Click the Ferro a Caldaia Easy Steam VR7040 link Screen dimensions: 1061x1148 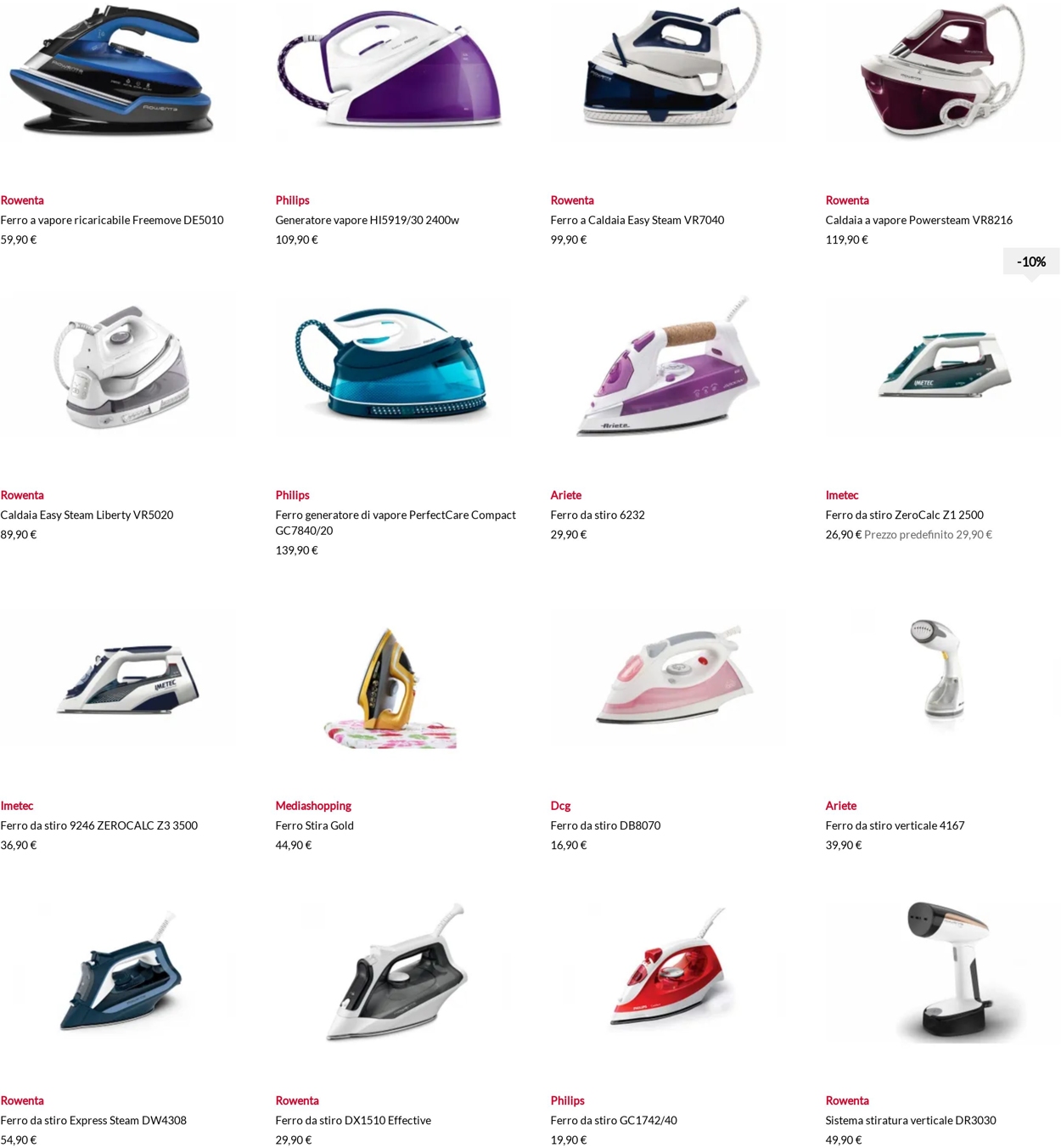pyautogui.click(x=637, y=220)
